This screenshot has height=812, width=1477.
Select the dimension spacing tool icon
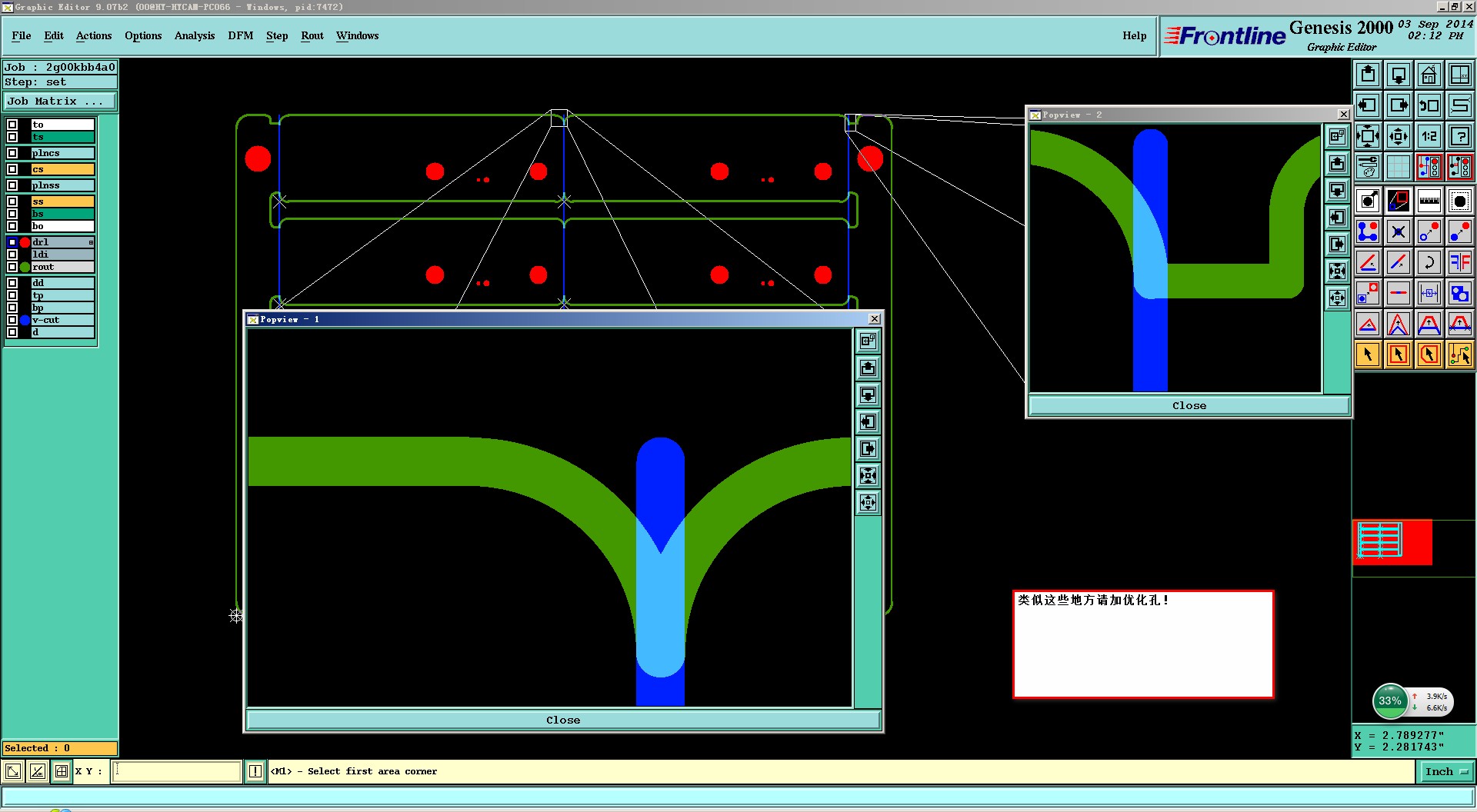coord(1429,293)
